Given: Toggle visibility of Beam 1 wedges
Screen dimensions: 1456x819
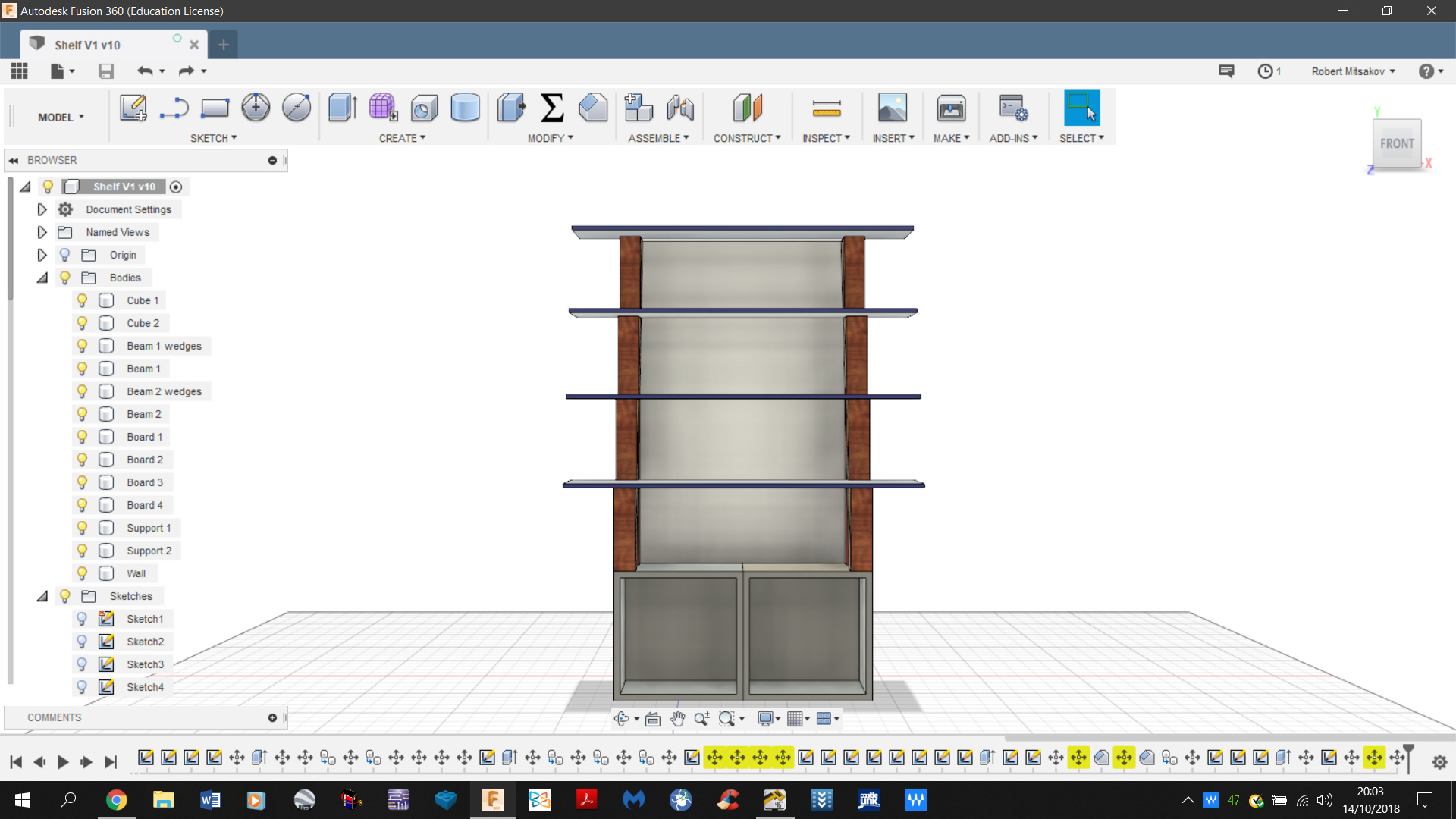Looking at the screenshot, I should click(82, 346).
